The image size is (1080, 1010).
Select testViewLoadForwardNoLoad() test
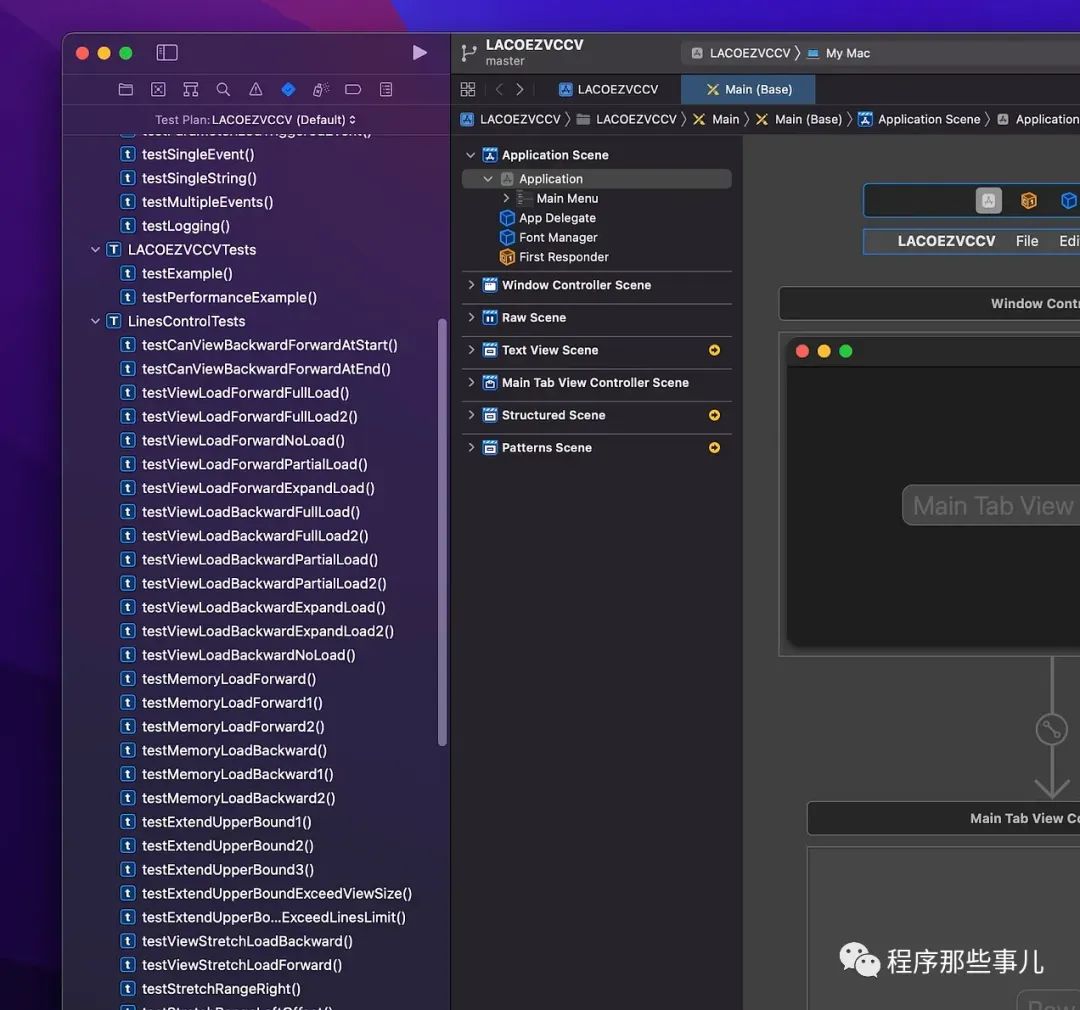pos(242,440)
